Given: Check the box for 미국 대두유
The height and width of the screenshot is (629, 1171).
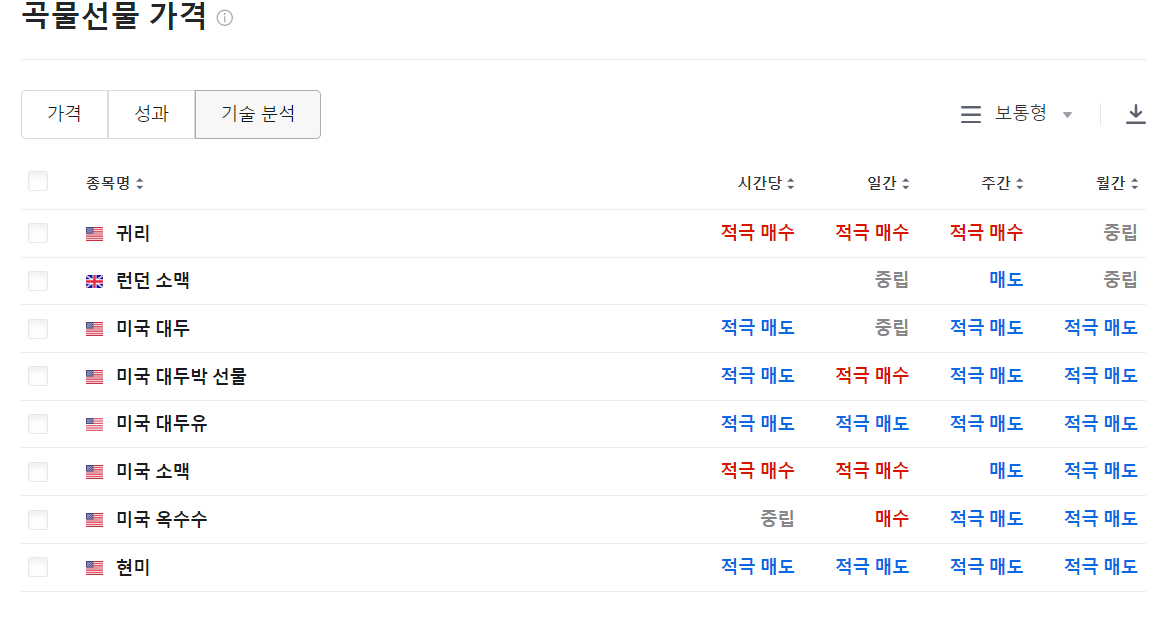Looking at the screenshot, I should click(38, 424).
